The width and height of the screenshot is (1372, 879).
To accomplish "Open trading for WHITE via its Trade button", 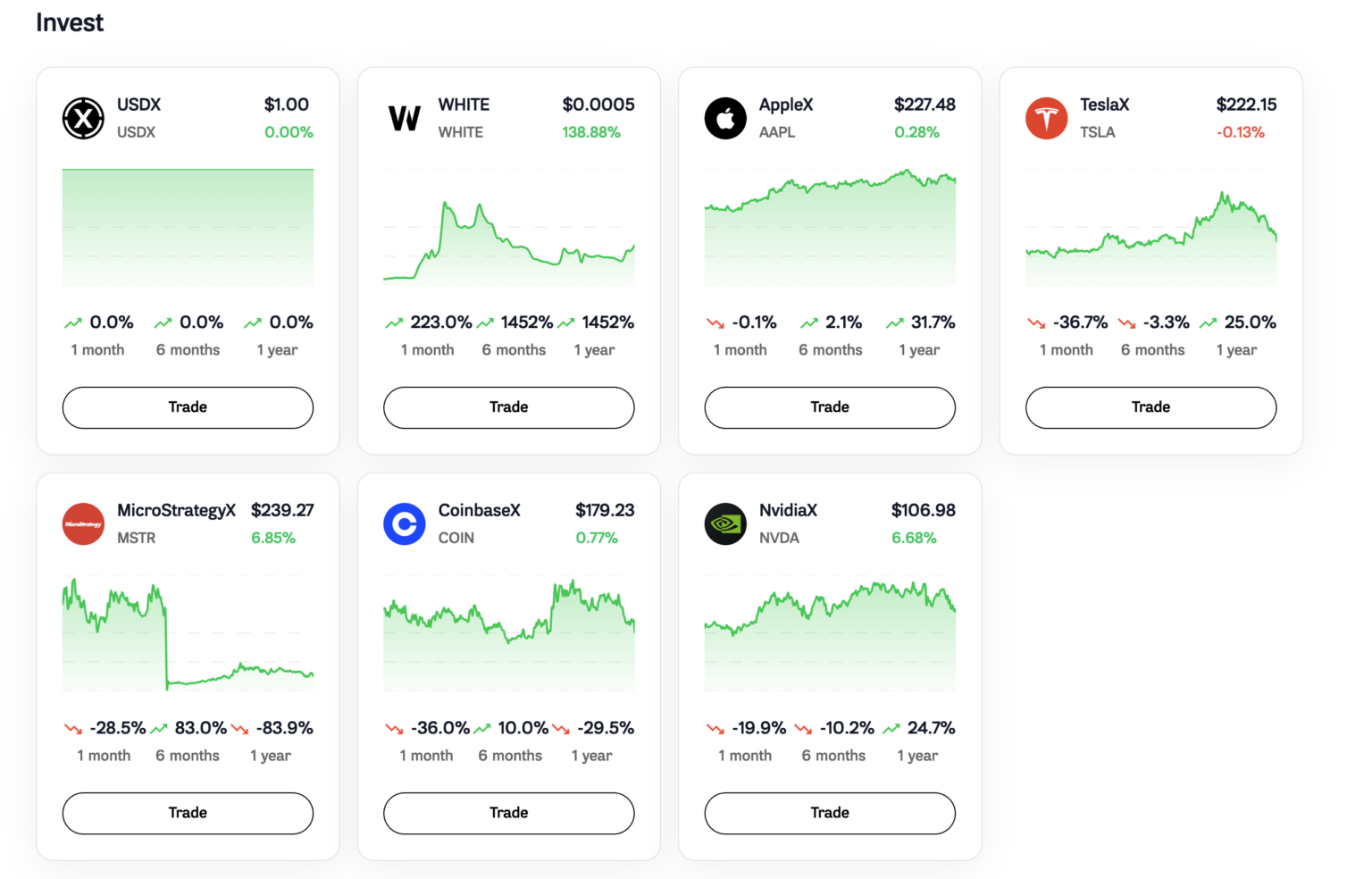I will (x=508, y=407).
